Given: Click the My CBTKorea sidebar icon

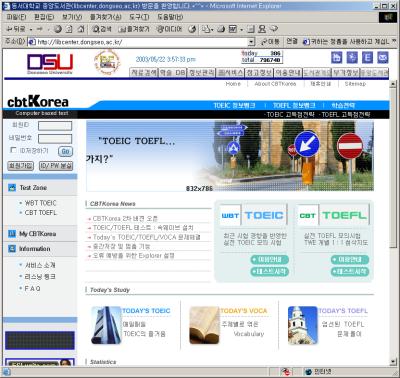Looking at the screenshot, I should [x=12, y=234].
